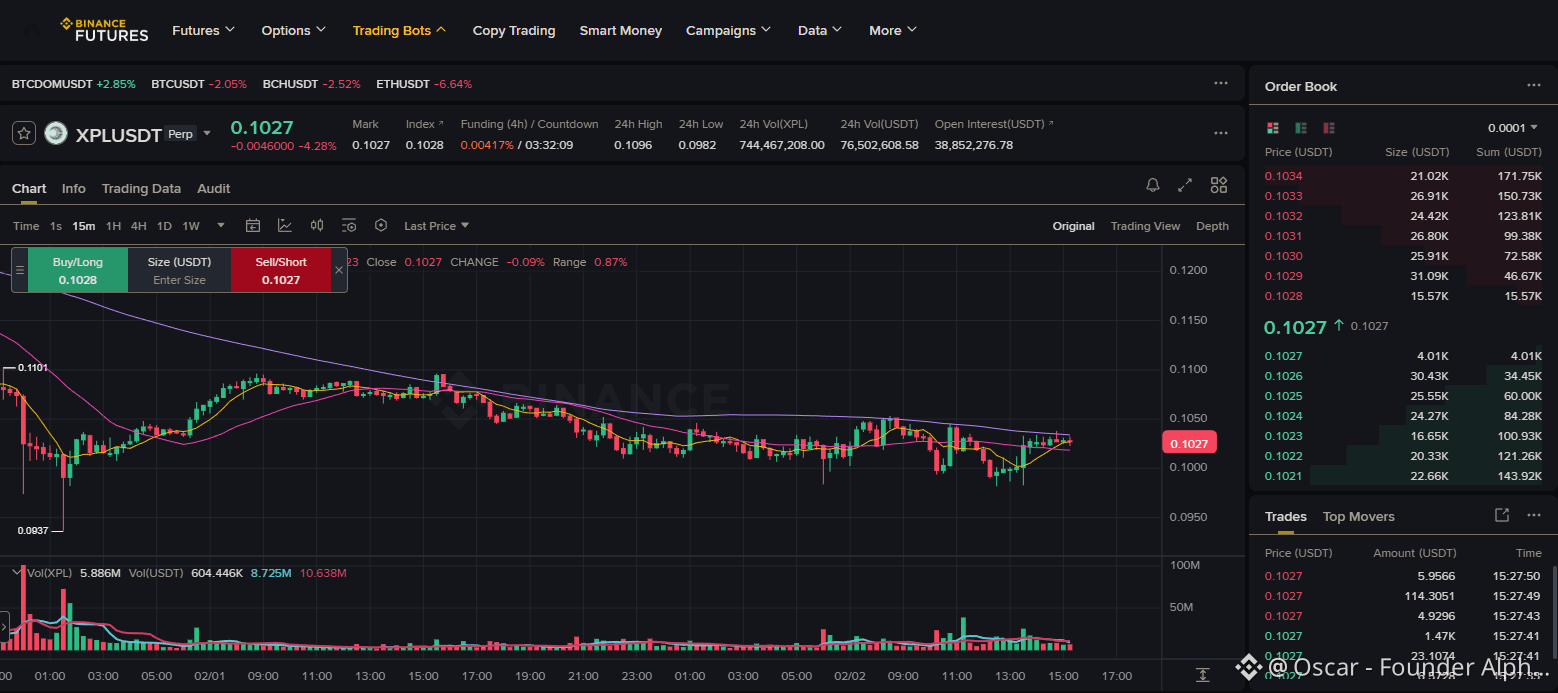Click the 0.1034 ask price row
The width and height of the screenshot is (1558, 693).
pos(1403,176)
